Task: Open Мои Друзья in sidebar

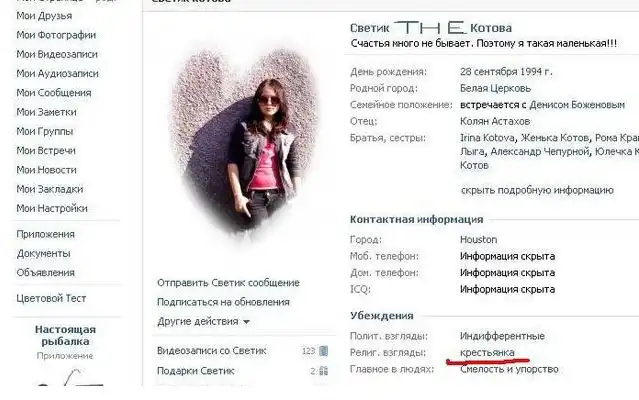Action: (x=44, y=16)
